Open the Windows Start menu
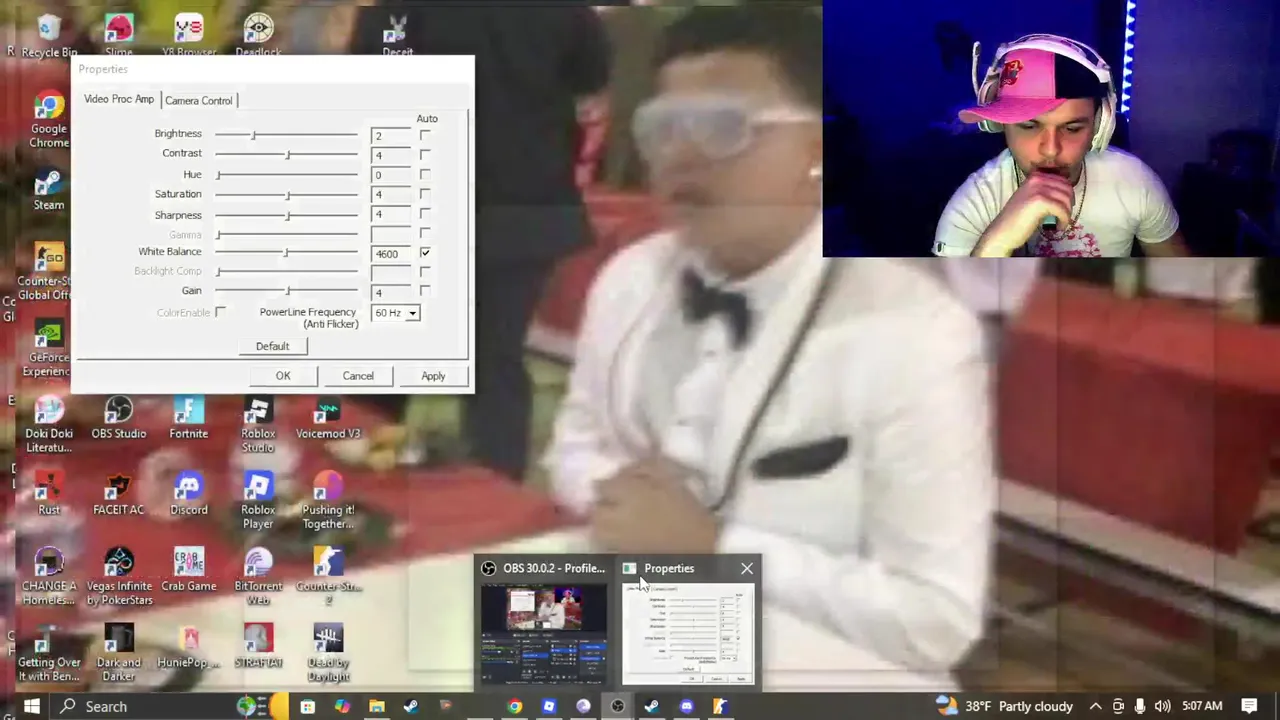1280x720 pixels. click(x=30, y=706)
